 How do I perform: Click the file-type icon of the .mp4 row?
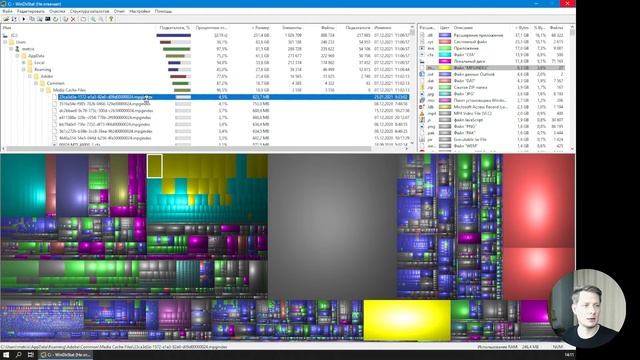coord(422,113)
